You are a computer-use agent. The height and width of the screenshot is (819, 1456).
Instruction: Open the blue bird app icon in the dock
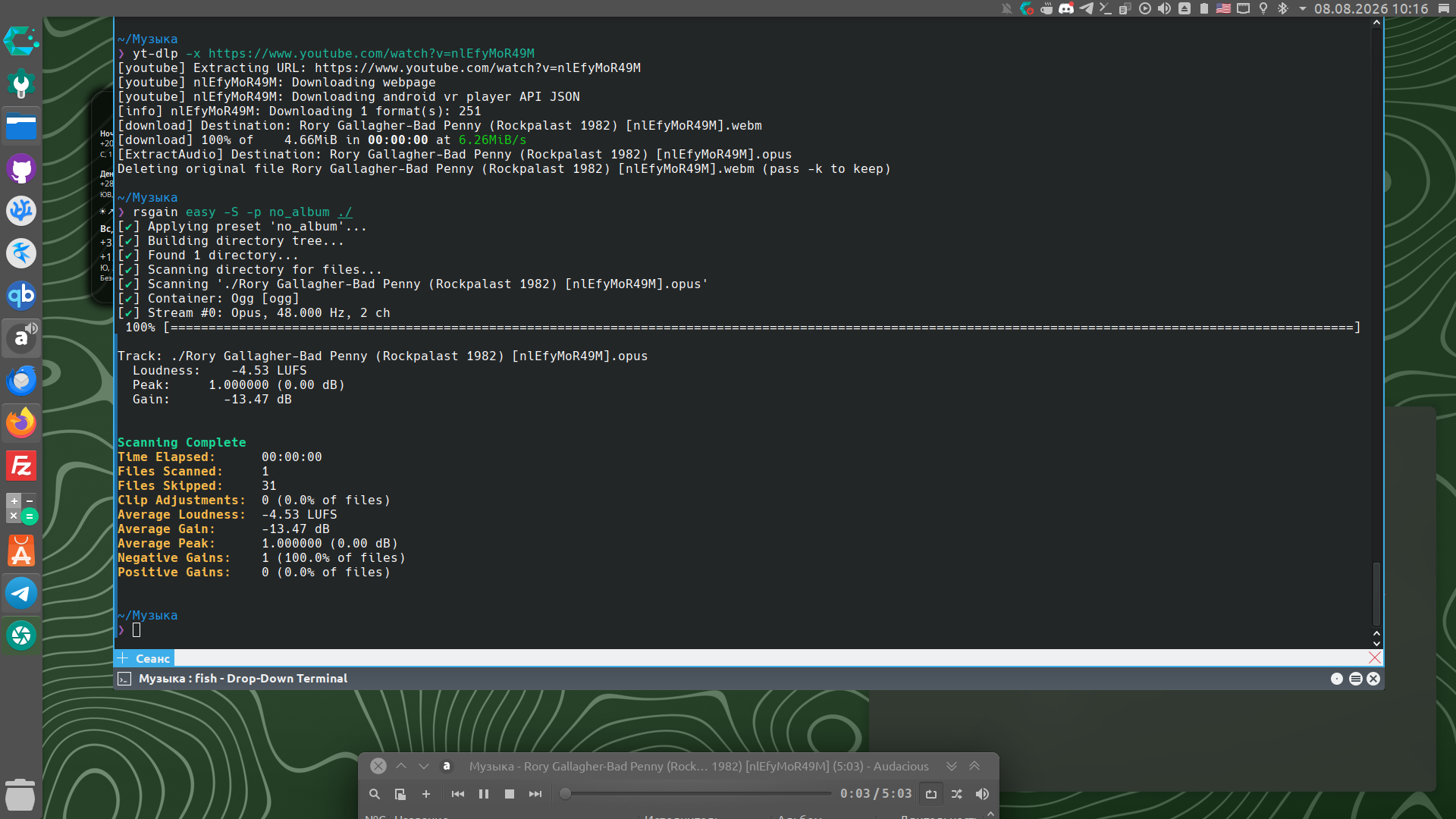[21, 253]
